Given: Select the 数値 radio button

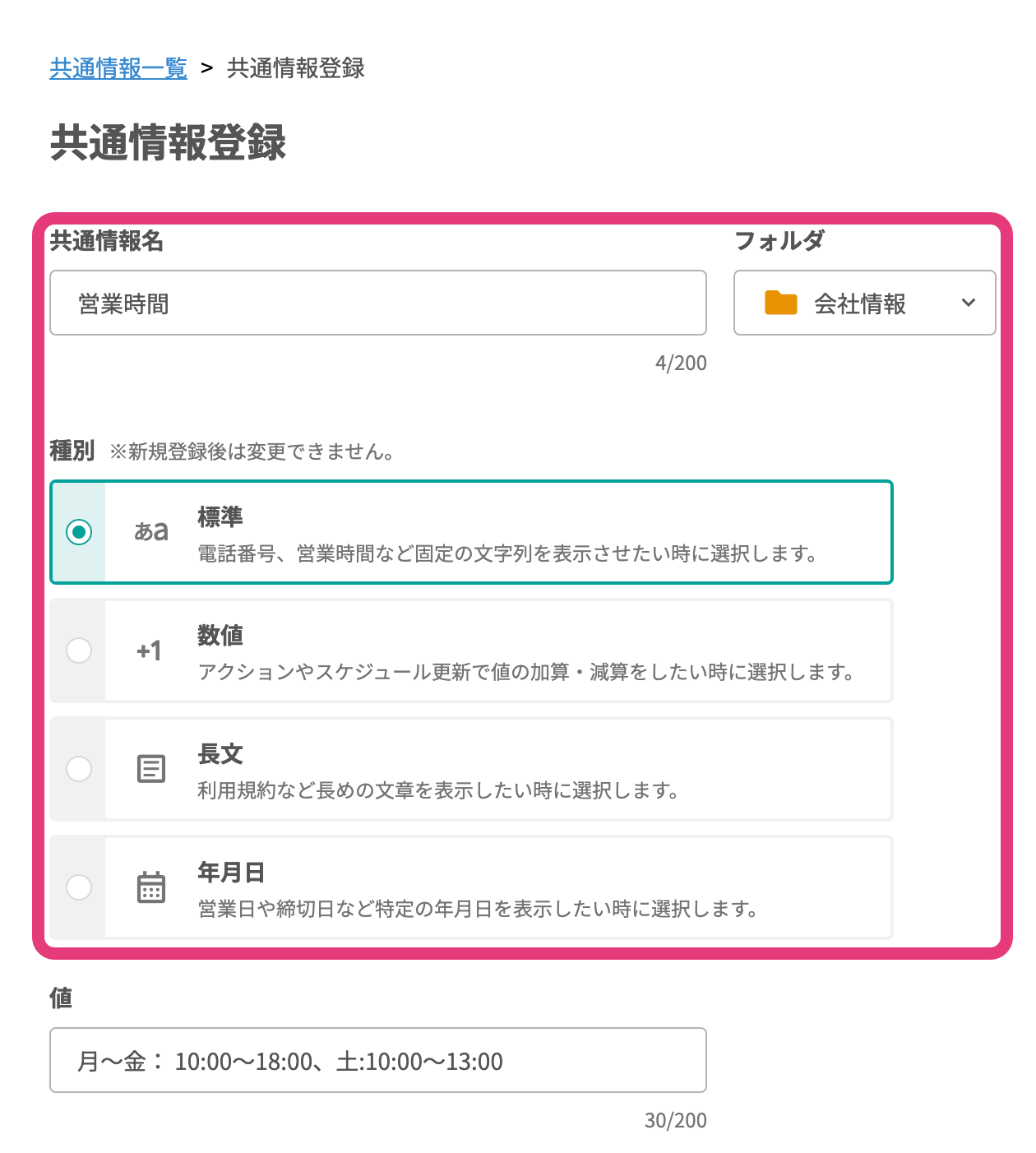Looking at the screenshot, I should (79, 651).
